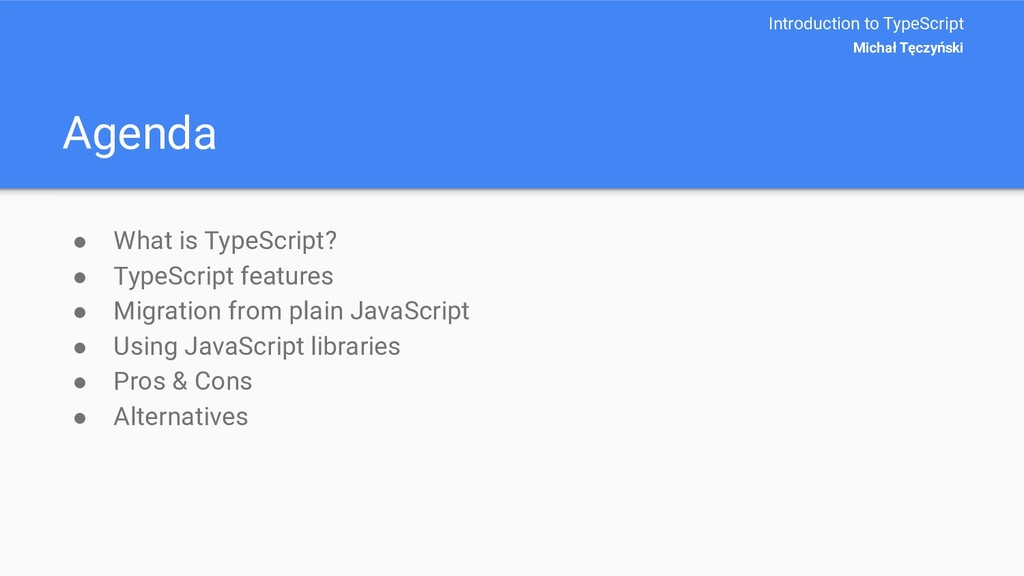Image resolution: width=1024 pixels, height=576 pixels.
Task: Select the bullet dot next to "Alternatives"
Action: click(x=80, y=419)
